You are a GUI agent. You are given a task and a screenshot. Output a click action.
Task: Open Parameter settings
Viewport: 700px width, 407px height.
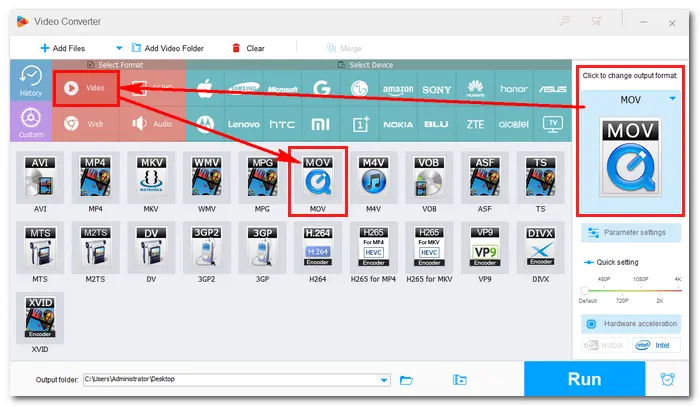coord(630,233)
